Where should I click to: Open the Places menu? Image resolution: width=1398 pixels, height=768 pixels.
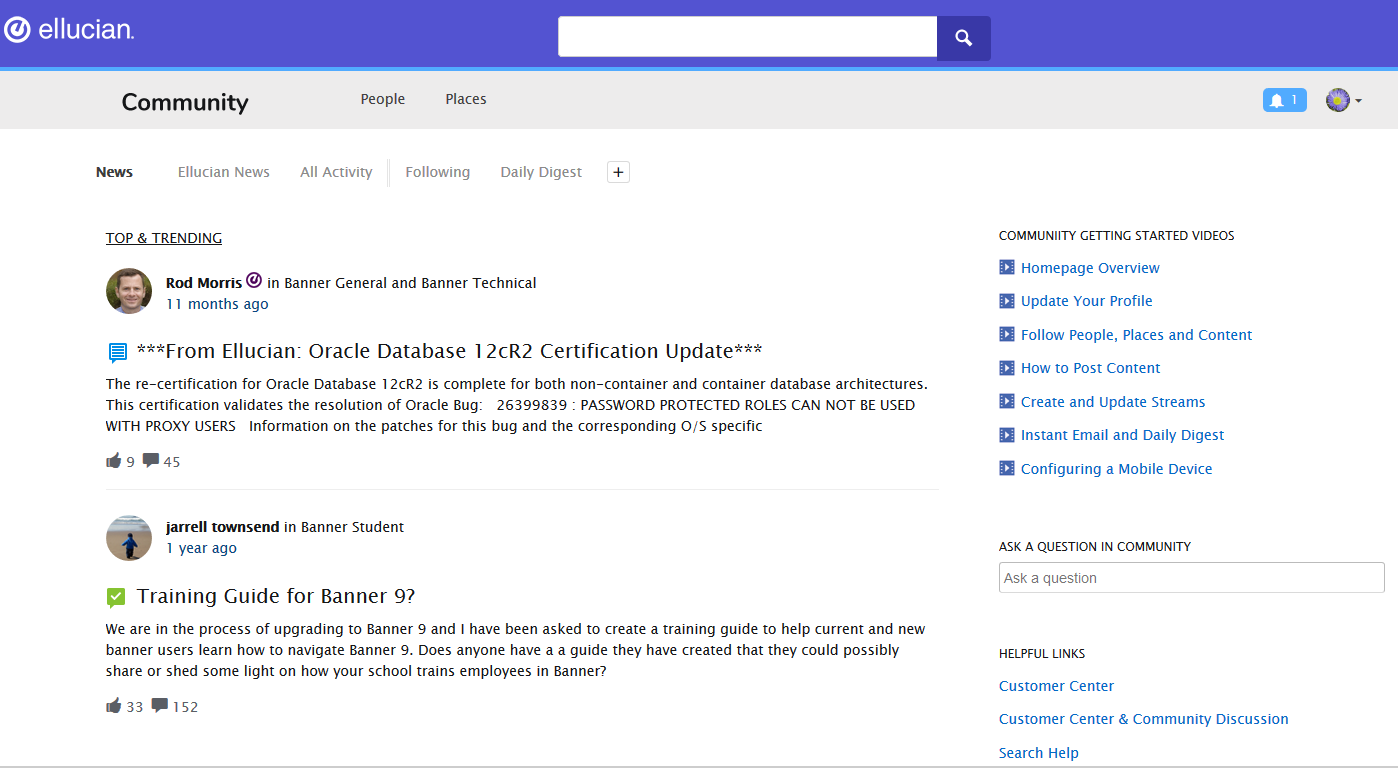[x=466, y=99]
